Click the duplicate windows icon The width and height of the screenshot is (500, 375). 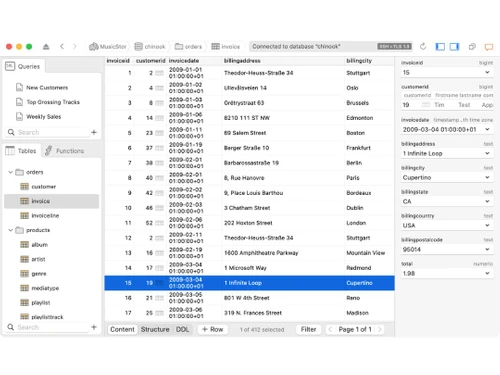point(472,47)
